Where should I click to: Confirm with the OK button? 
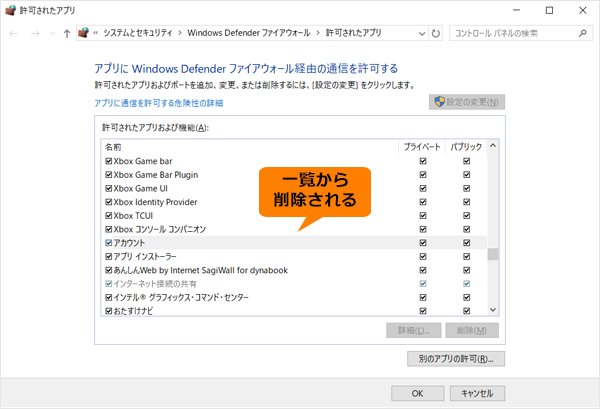click(417, 393)
